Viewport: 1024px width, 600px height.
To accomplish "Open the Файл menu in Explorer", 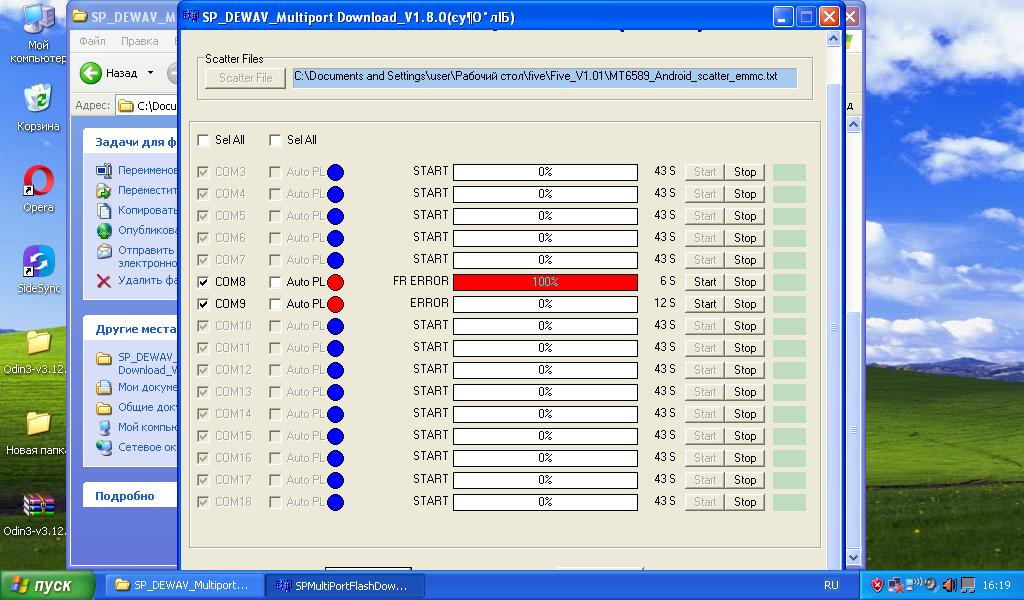I will pos(92,42).
